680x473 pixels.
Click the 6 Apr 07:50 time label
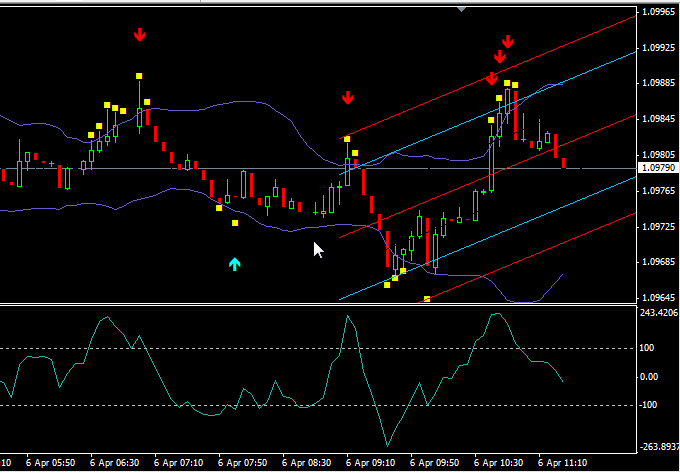pos(242,462)
